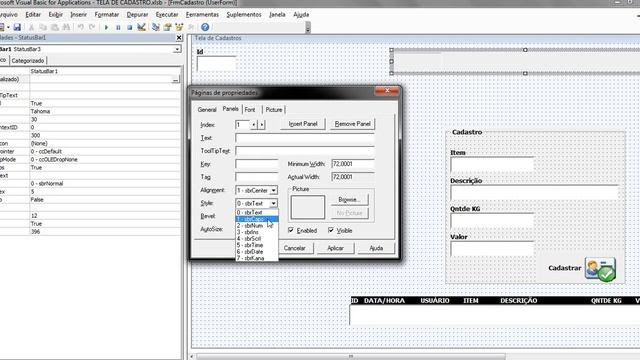Image resolution: width=640 pixels, height=360 pixels.
Task: Open the Formatar menu
Action: tap(107, 15)
